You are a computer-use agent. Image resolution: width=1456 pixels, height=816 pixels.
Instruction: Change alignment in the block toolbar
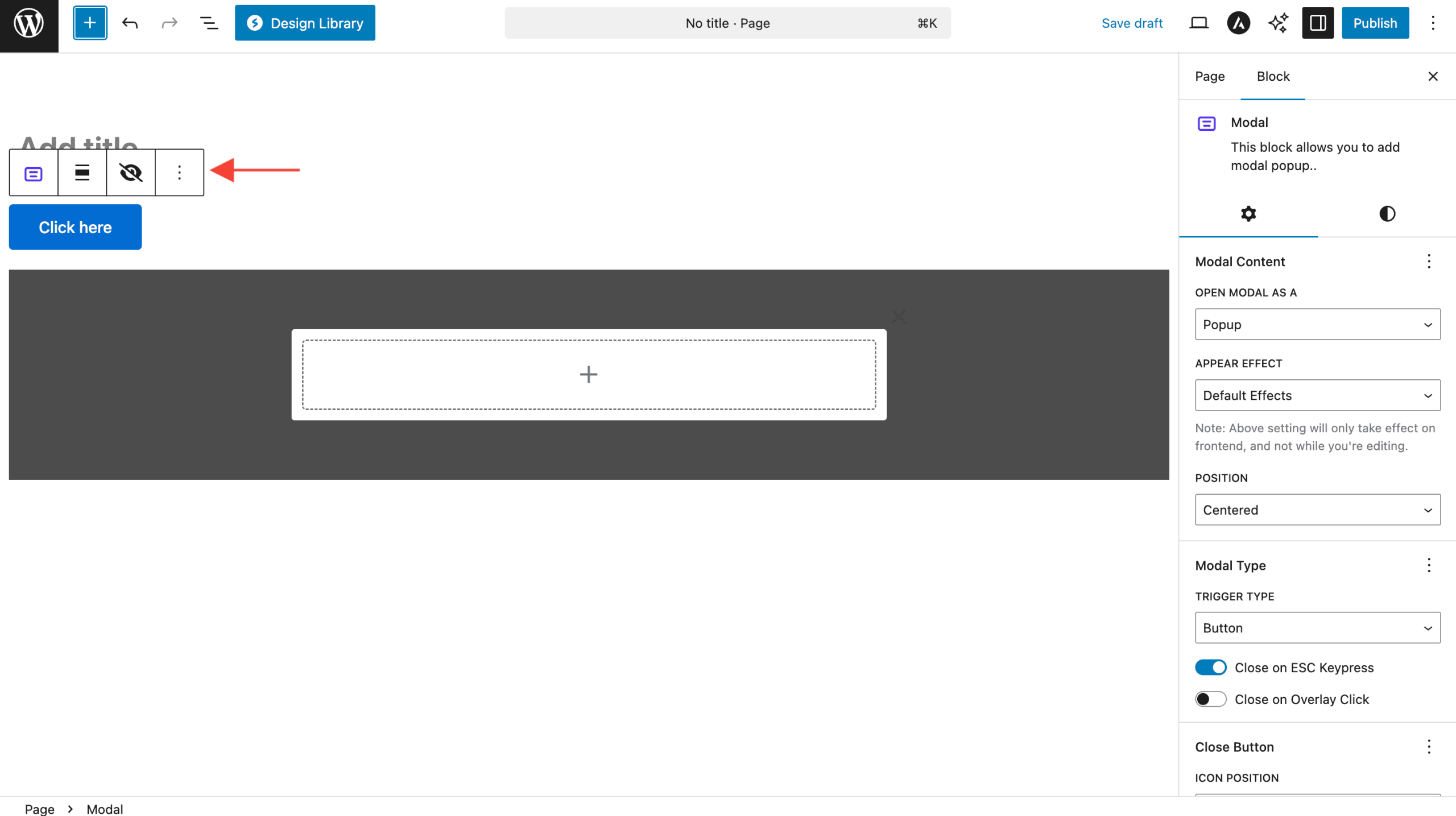coord(82,172)
